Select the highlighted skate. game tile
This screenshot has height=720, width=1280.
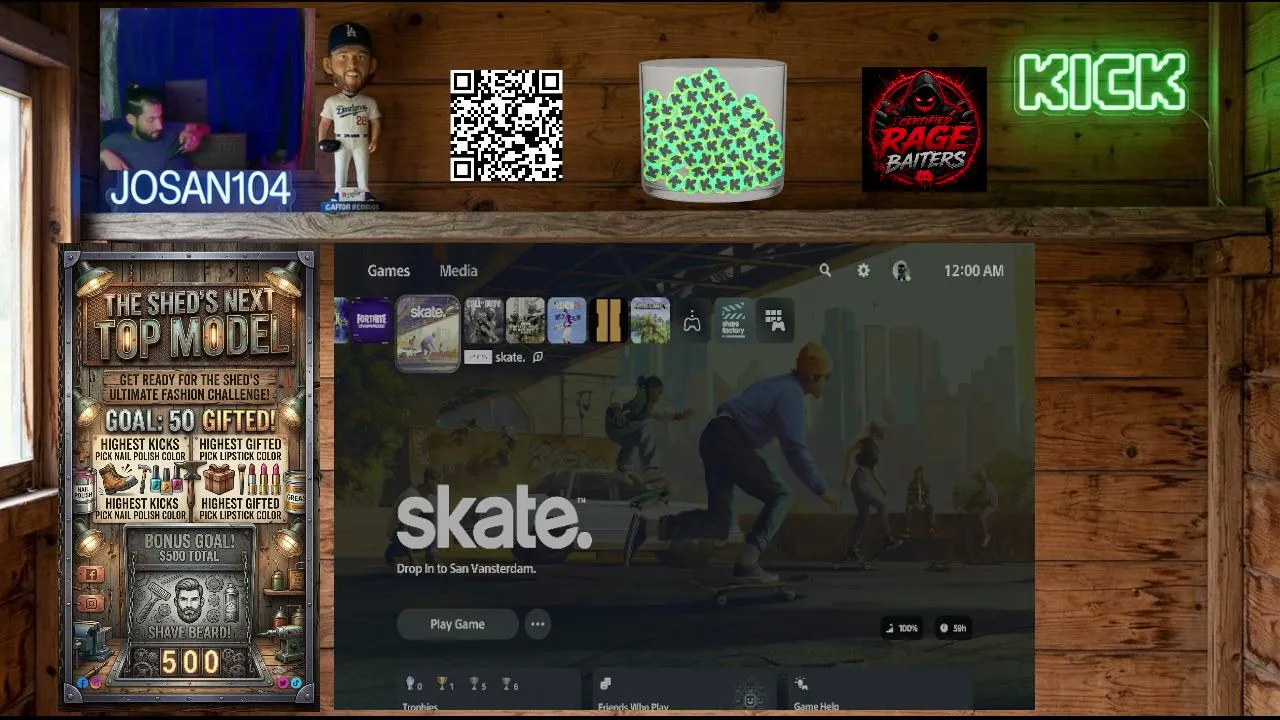point(428,332)
